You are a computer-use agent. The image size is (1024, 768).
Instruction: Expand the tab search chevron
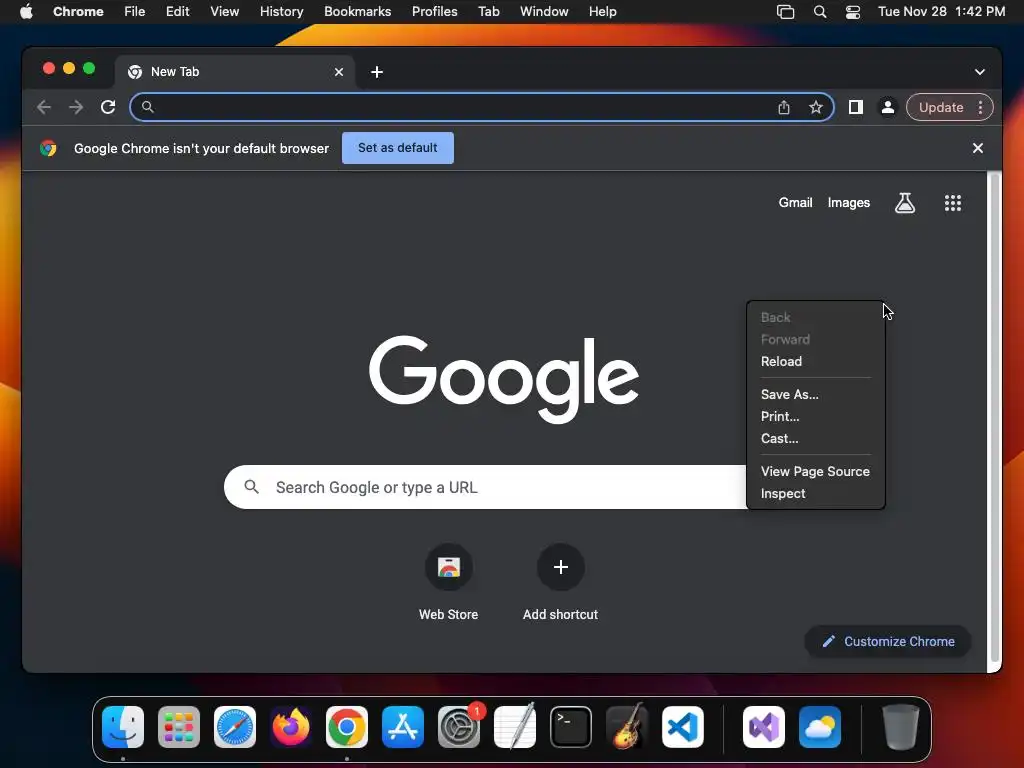pos(980,72)
